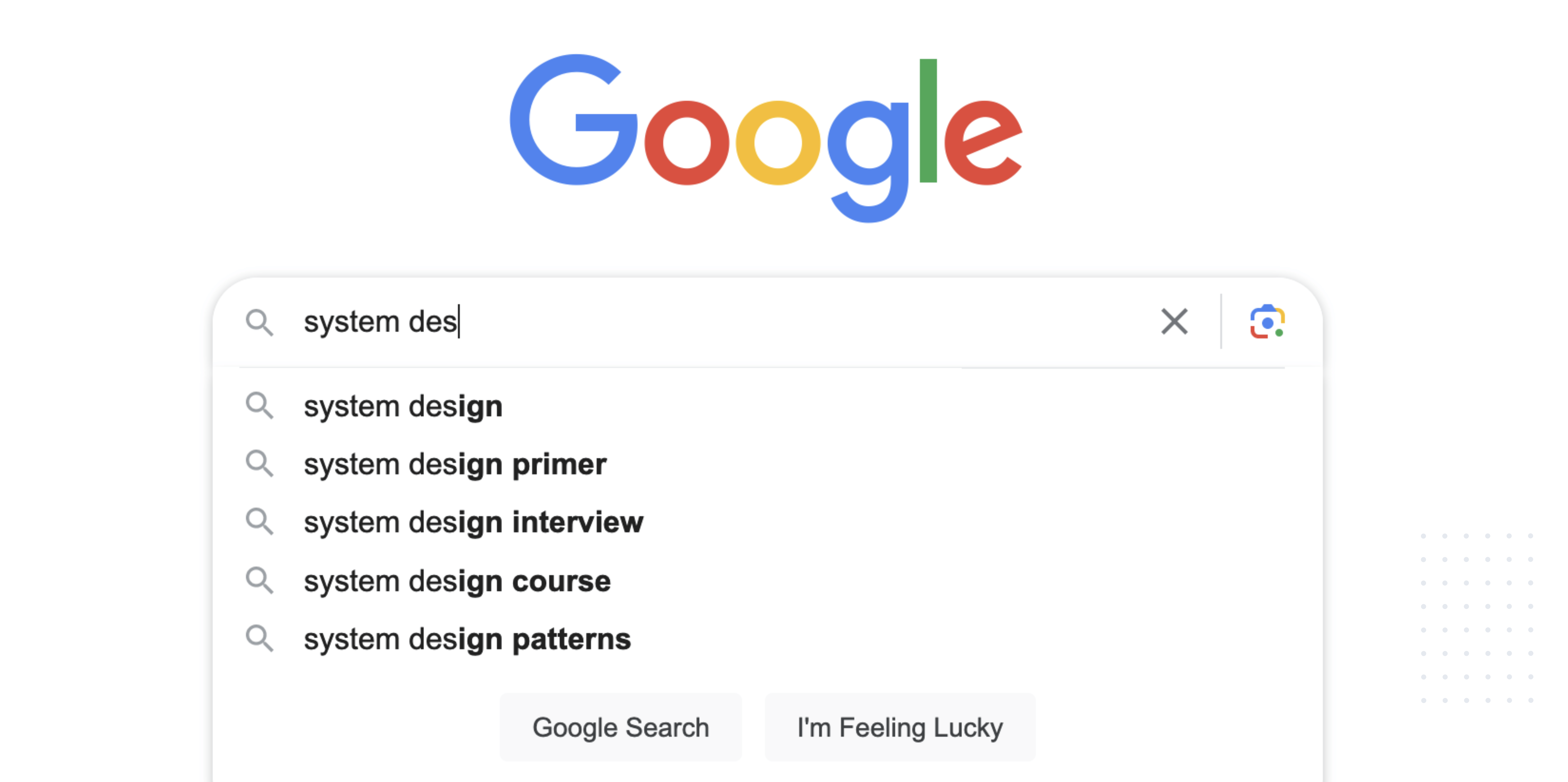Clear the search text with the X
The height and width of the screenshot is (782, 1568).
pos(1174,321)
